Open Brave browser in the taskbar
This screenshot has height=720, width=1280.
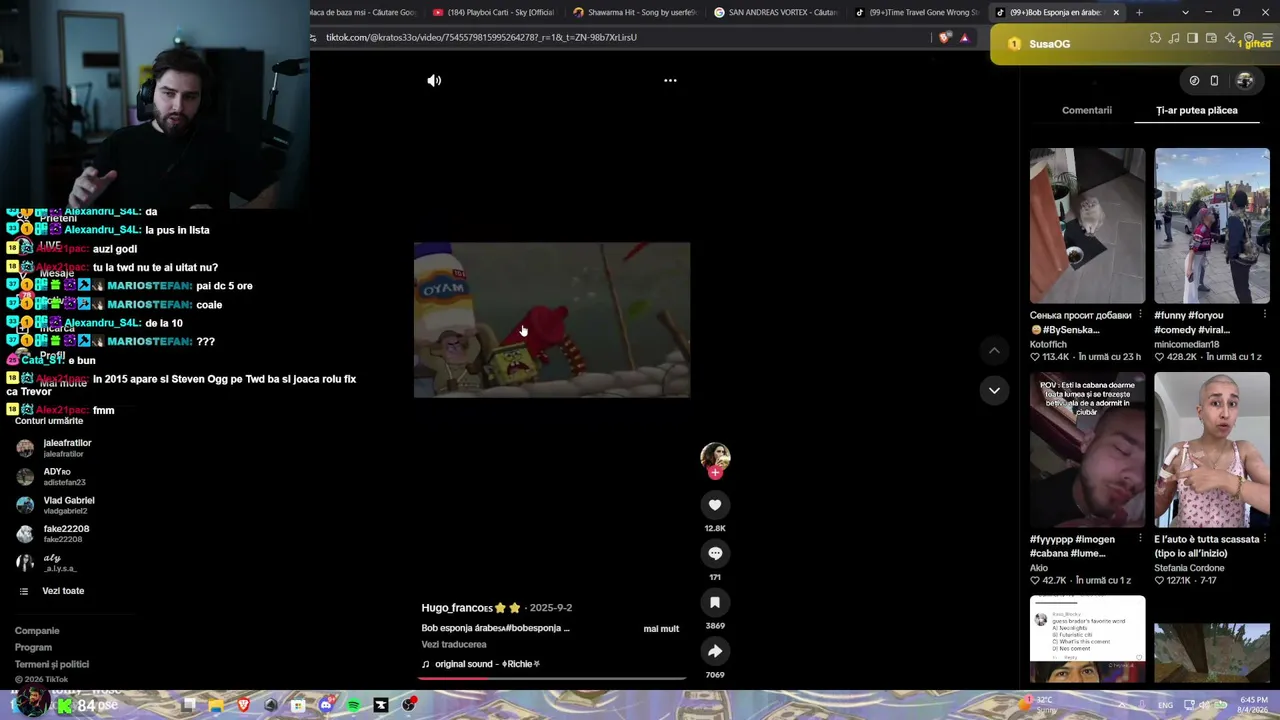[243, 705]
